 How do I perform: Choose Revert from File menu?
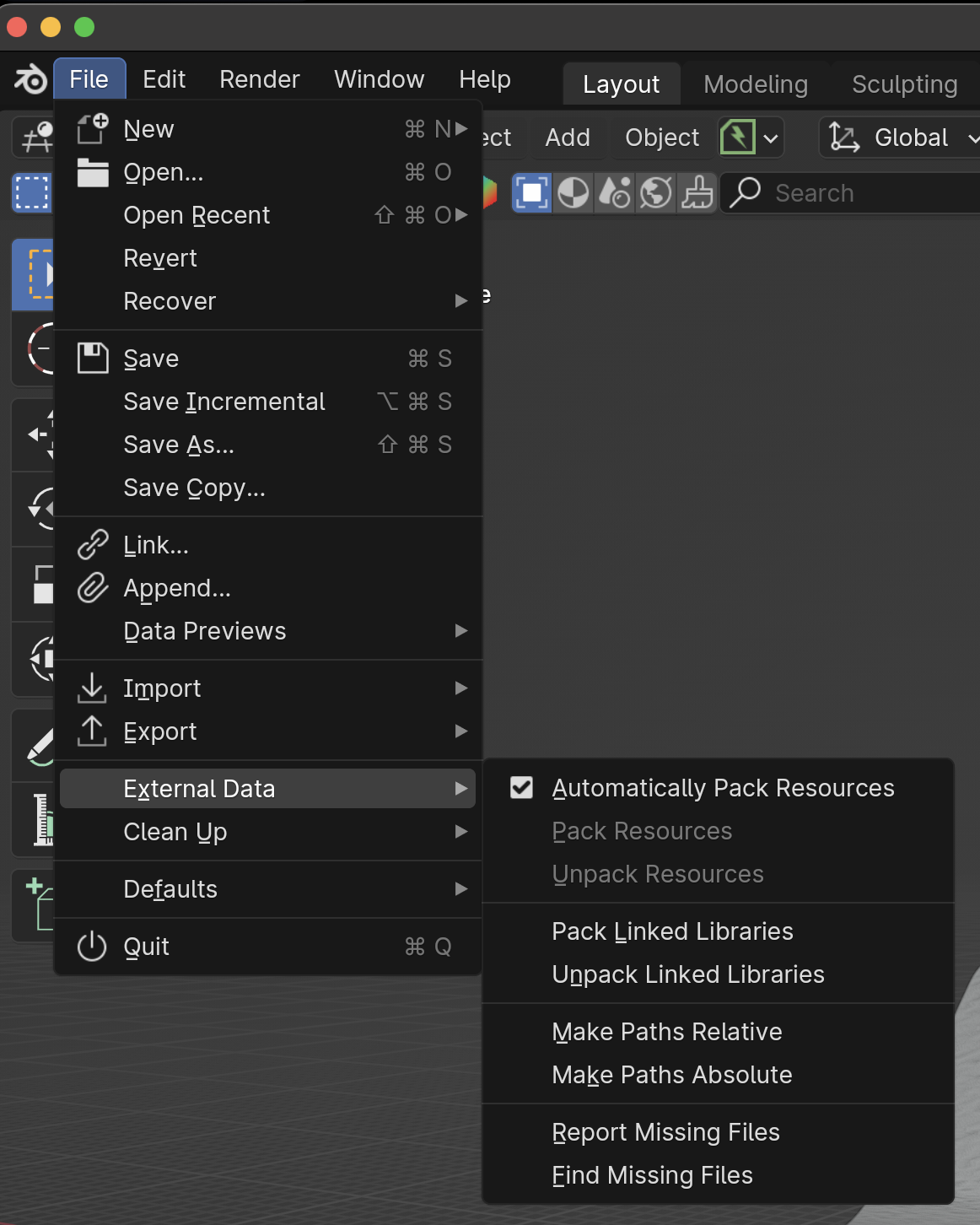pyautogui.click(x=267, y=258)
